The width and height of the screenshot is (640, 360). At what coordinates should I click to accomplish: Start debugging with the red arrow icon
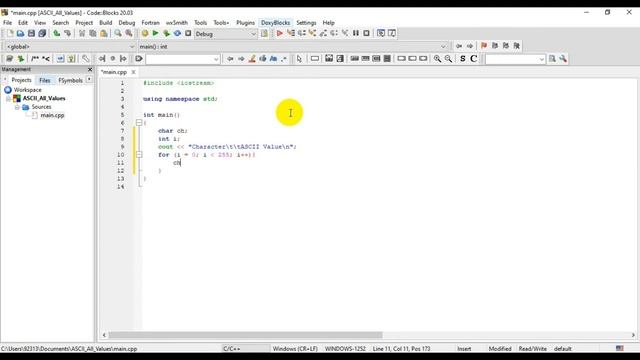click(280, 33)
